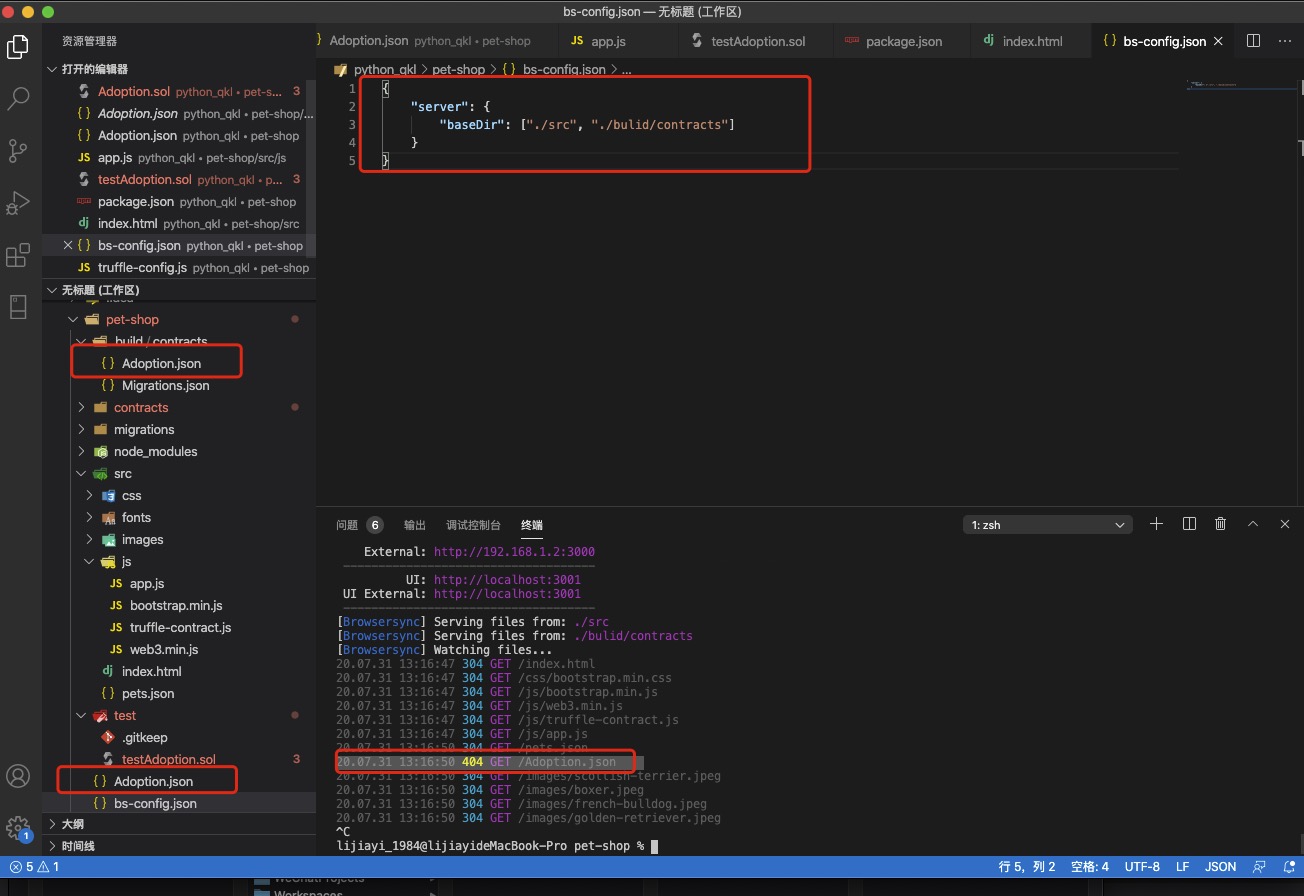The height and width of the screenshot is (896, 1304).
Task: Open the http://192.168.1.2:3000 terminal link
Action: coord(514,551)
